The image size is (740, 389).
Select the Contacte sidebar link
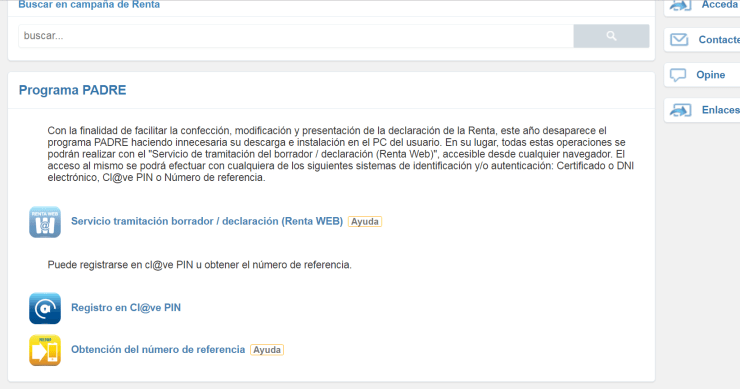[719, 40]
